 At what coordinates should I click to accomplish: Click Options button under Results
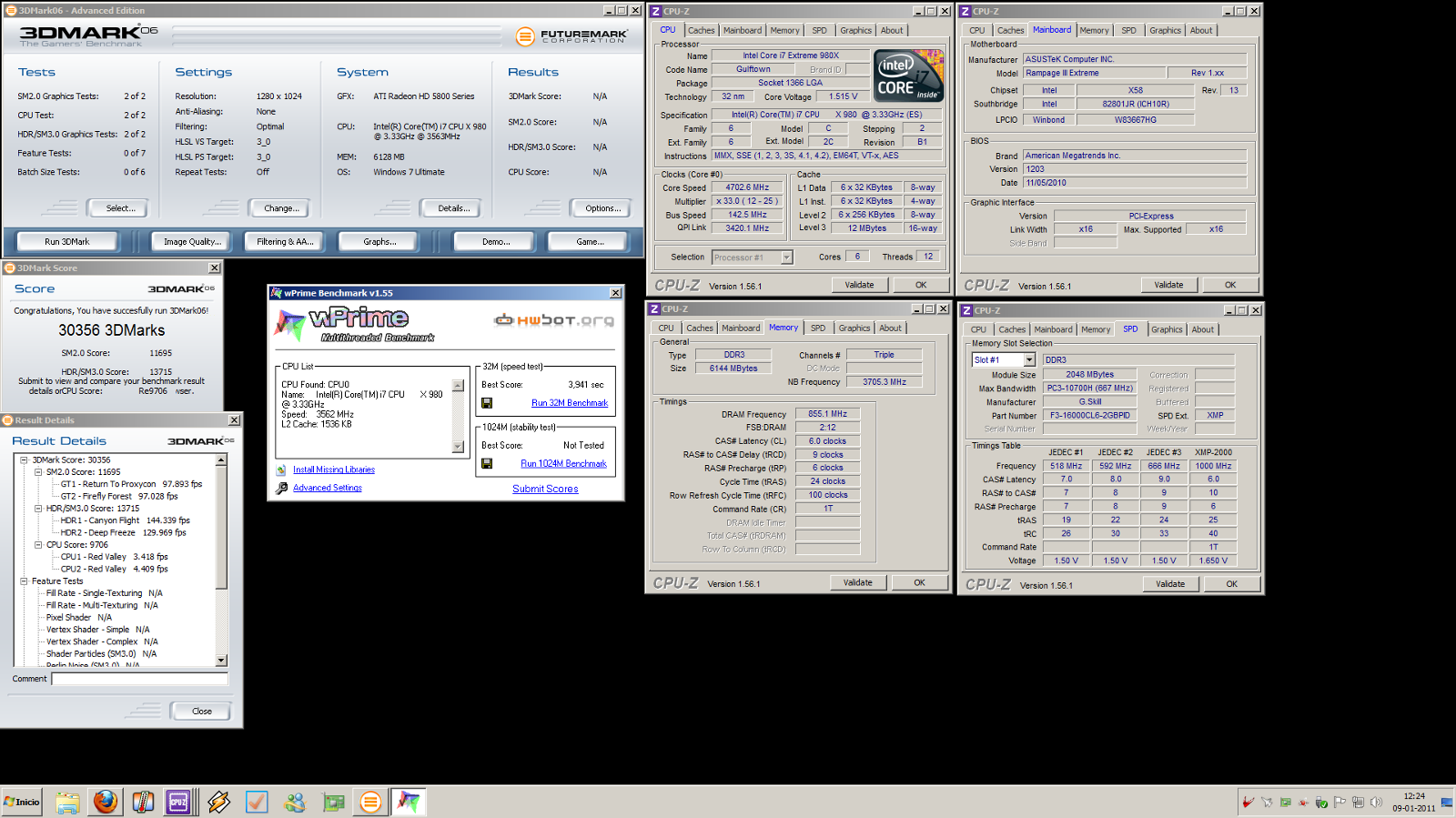[x=602, y=208]
